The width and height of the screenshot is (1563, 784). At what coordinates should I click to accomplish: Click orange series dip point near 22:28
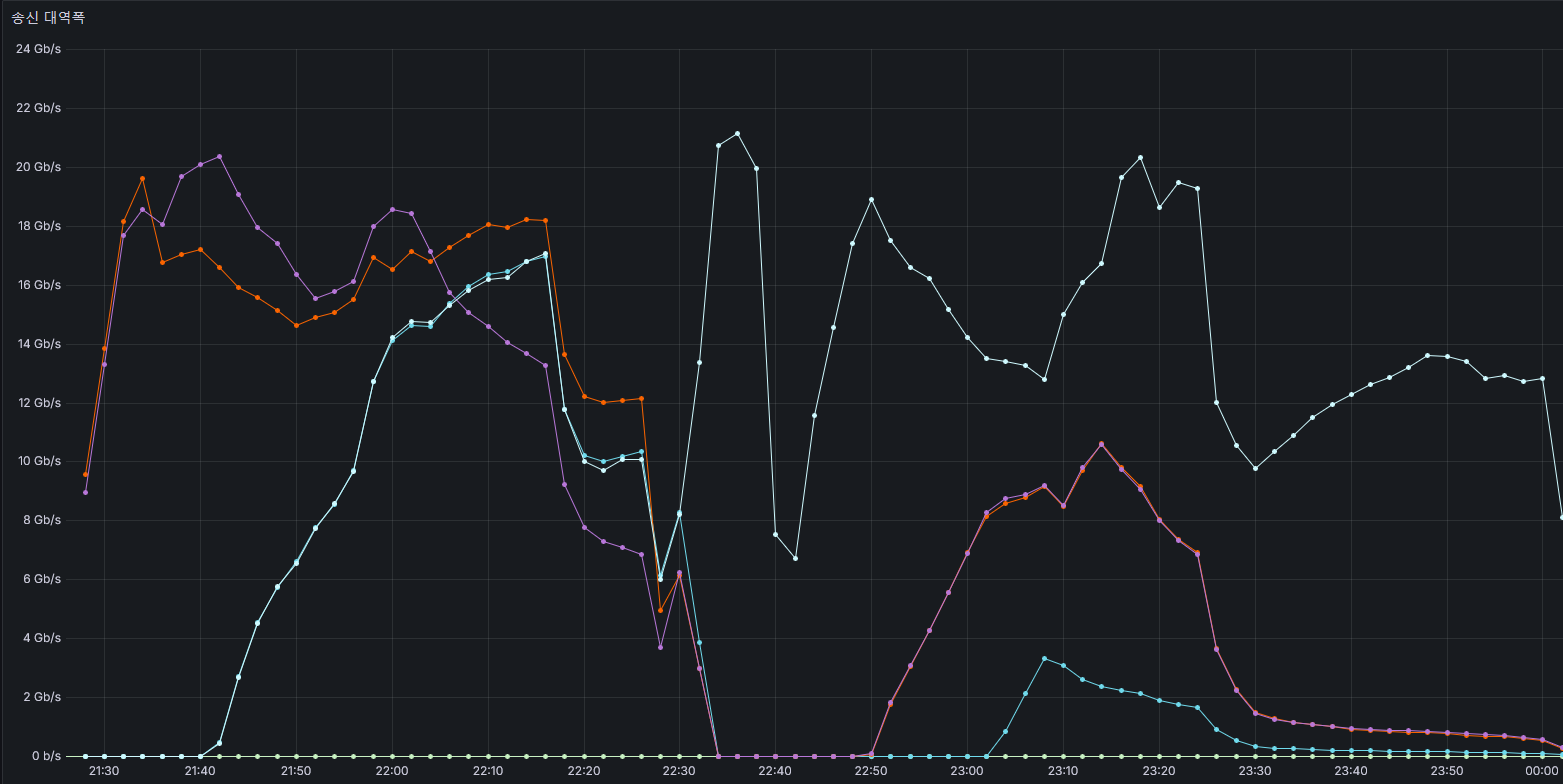click(x=660, y=610)
